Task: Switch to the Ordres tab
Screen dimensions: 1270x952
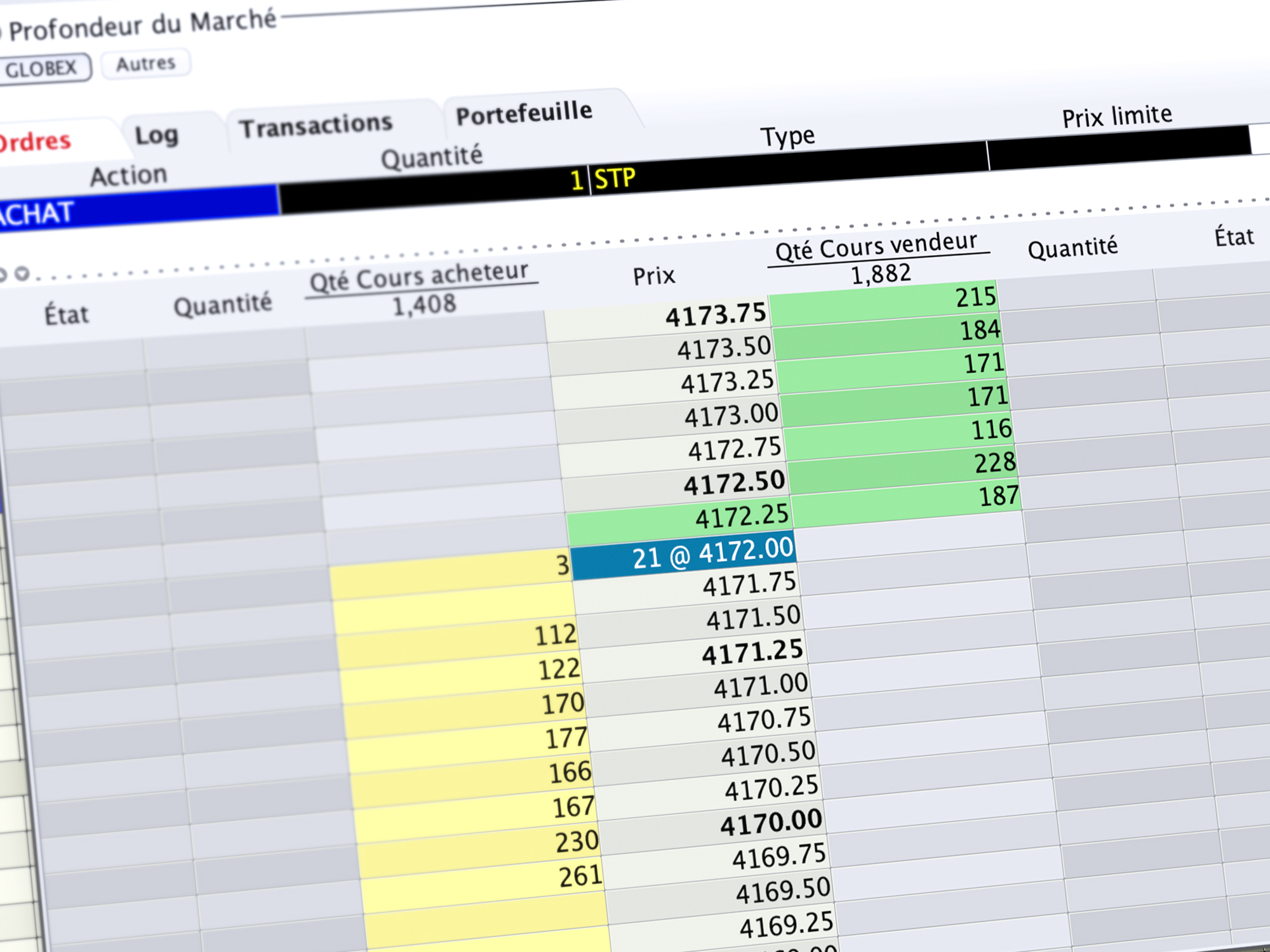Action: (x=36, y=142)
